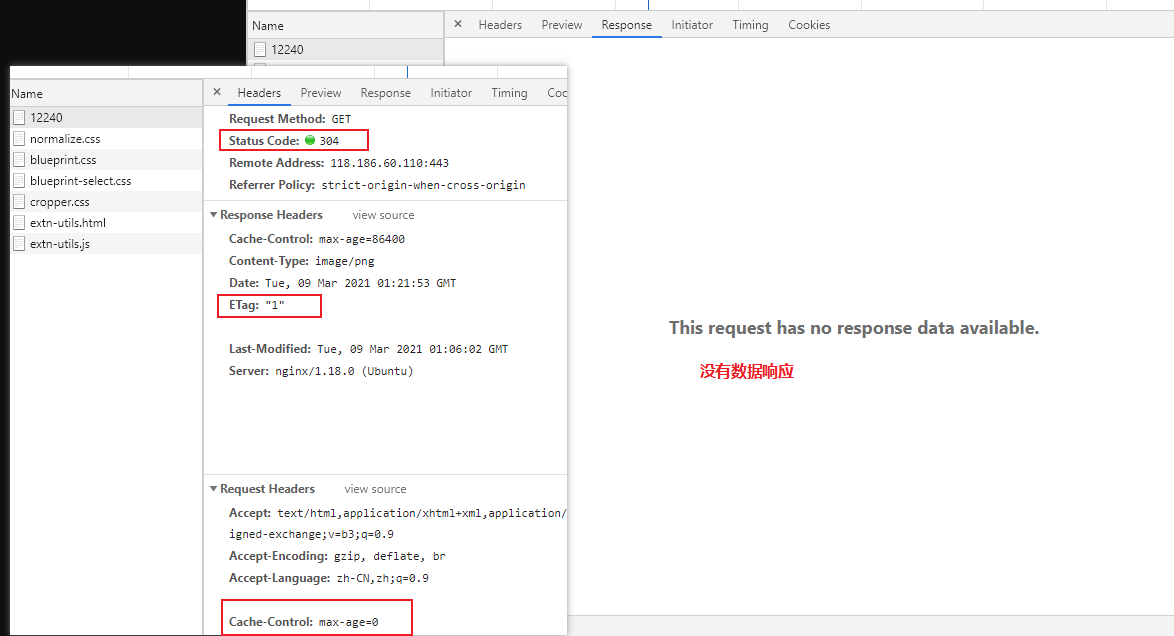Open Response tab in front panel
Viewport: 1174px width, 636px height.
(x=386, y=93)
